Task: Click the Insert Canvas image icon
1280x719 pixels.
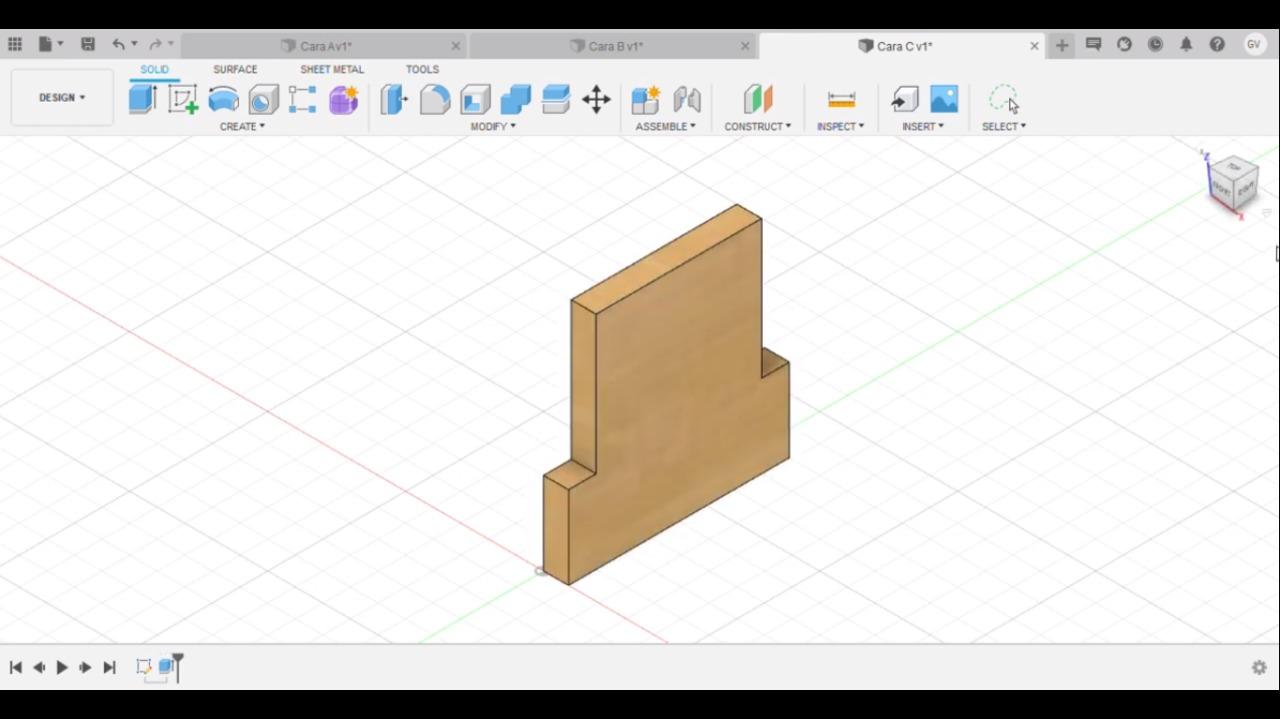Action: [x=944, y=99]
